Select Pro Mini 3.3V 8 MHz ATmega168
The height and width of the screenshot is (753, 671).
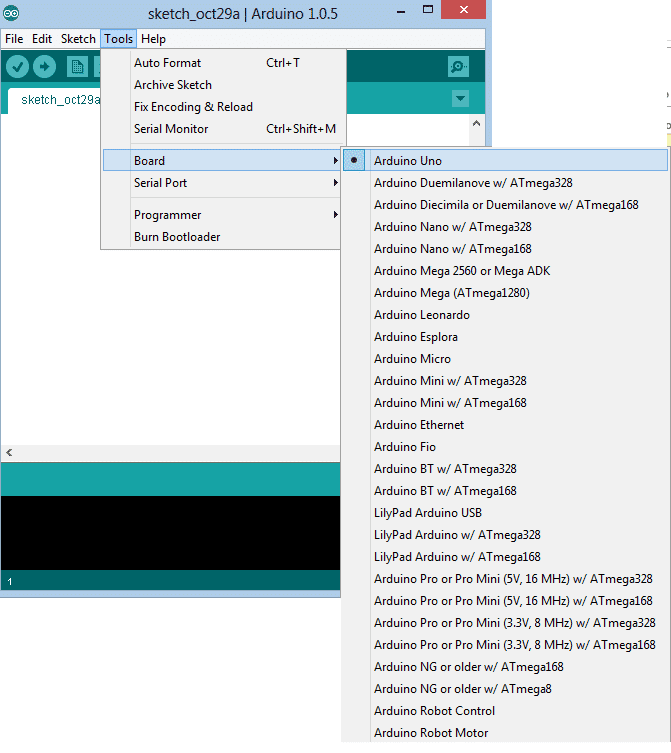point(504,644)
